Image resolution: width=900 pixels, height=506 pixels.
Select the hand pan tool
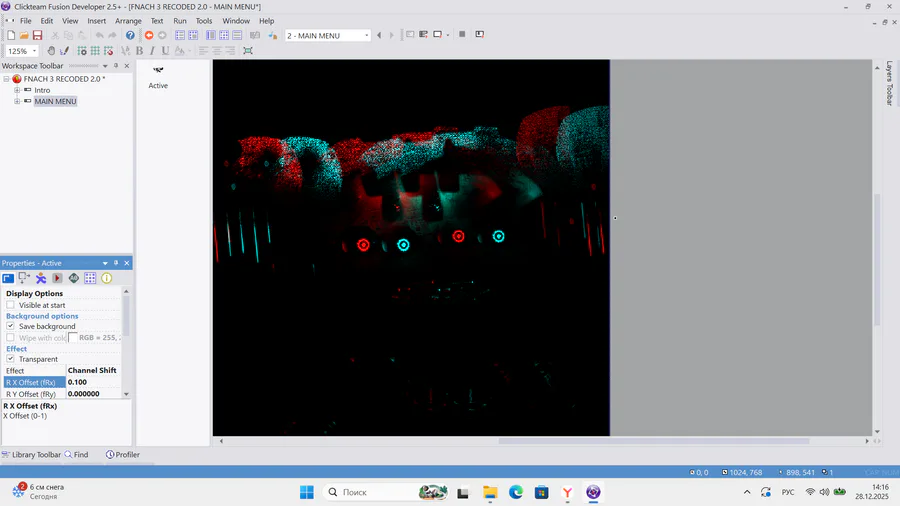tap(51, 51)
